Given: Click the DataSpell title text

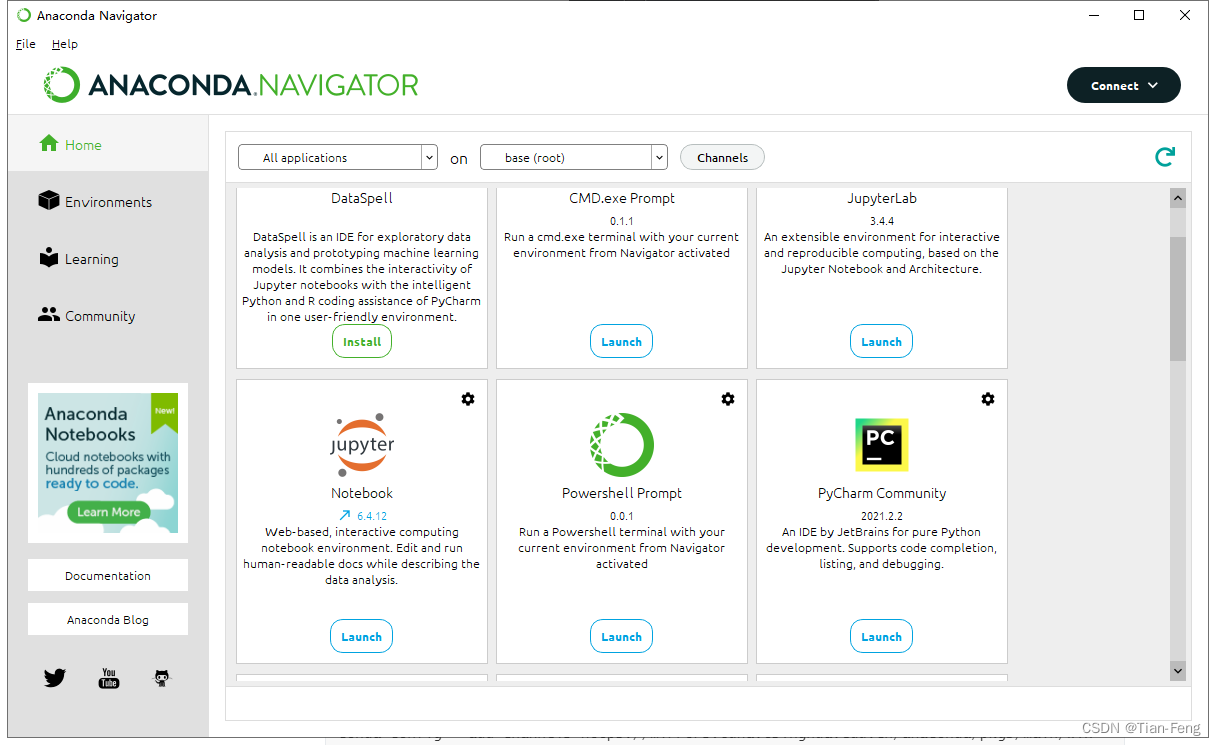Looking at the screenshot, I should tap(362, 198).
